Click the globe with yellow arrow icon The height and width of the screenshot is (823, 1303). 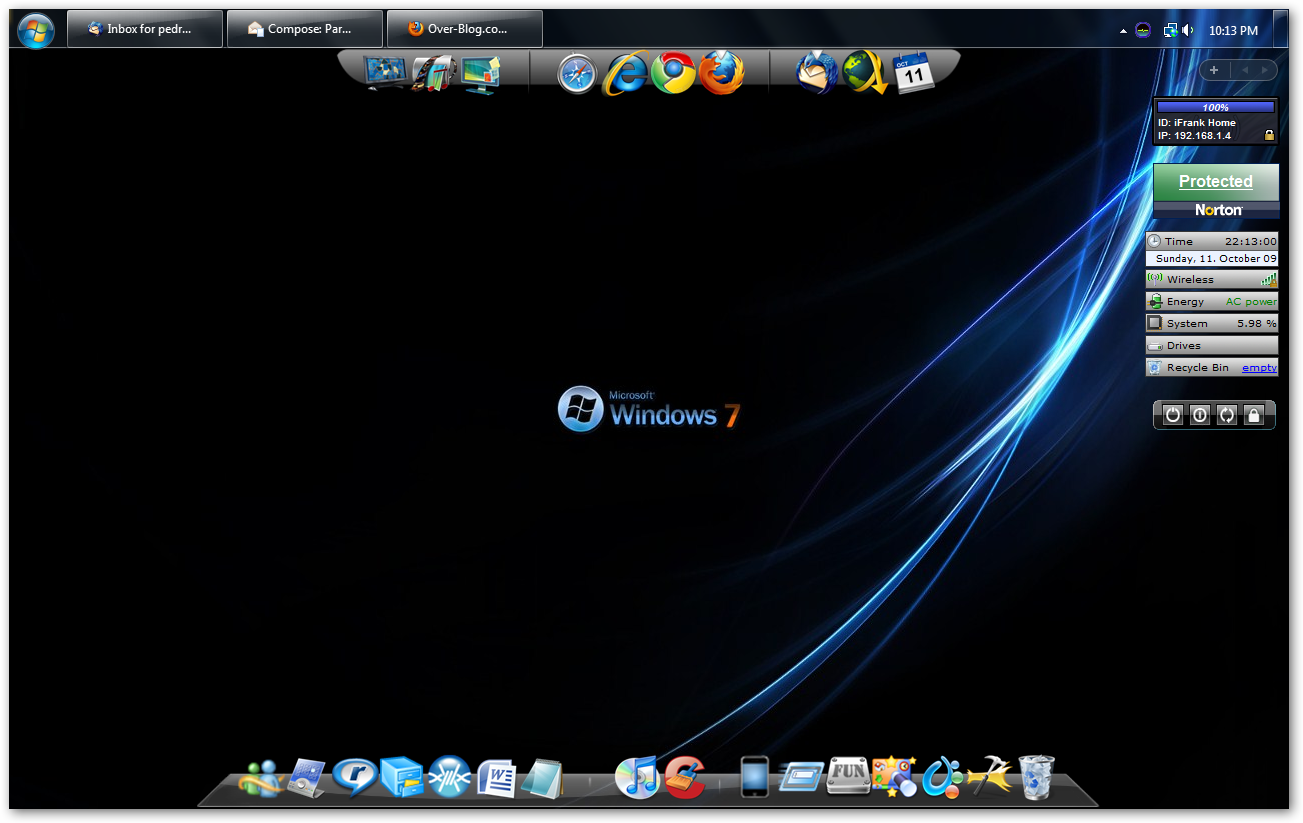pyautogui.click(x=865, y=73)
